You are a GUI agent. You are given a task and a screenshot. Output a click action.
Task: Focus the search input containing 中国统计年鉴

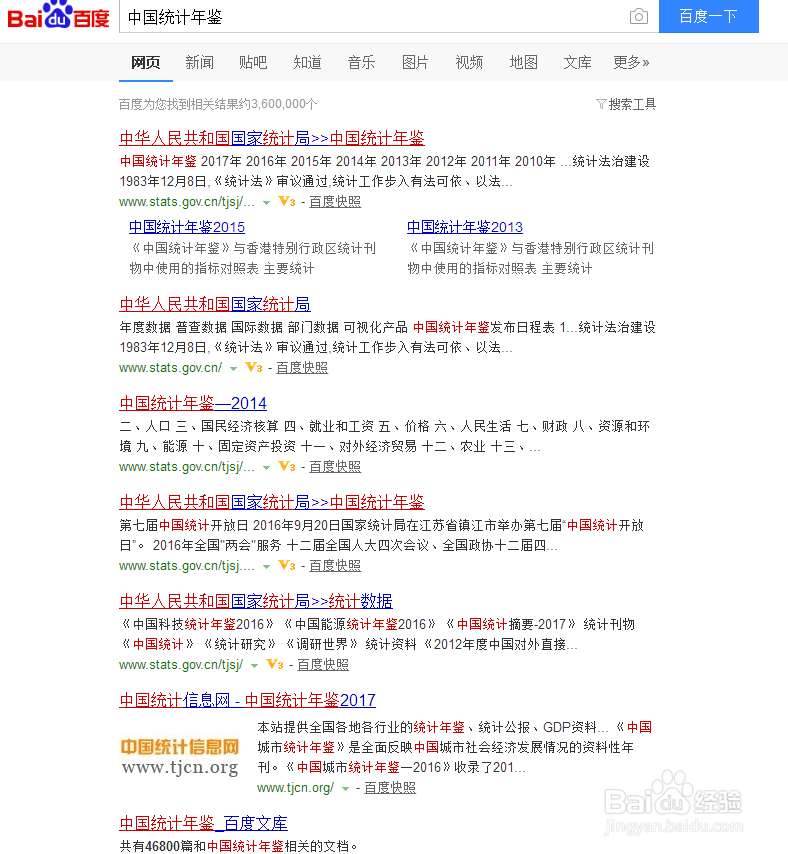tap(374, 17)
